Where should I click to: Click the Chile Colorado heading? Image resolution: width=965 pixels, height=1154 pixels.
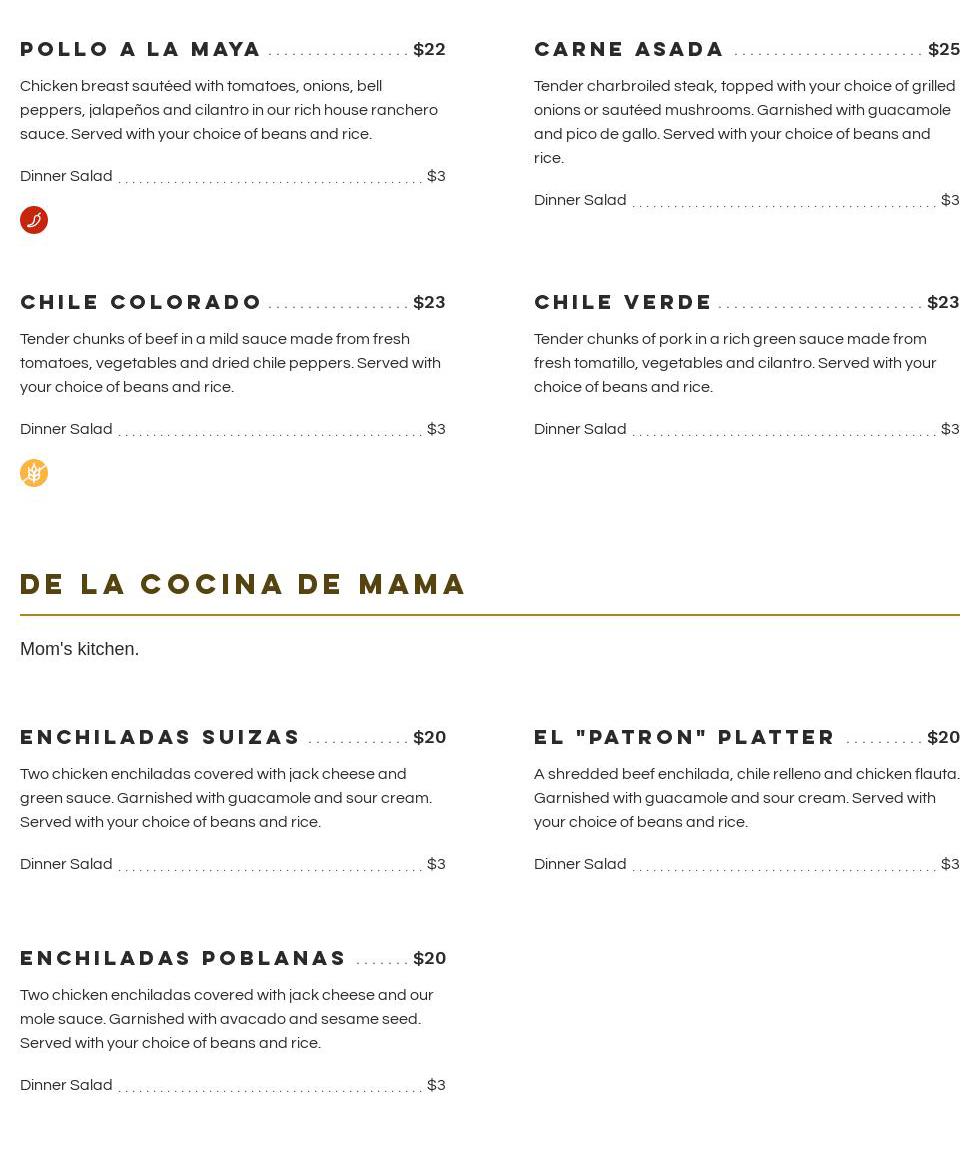click(x=141, y=302)
